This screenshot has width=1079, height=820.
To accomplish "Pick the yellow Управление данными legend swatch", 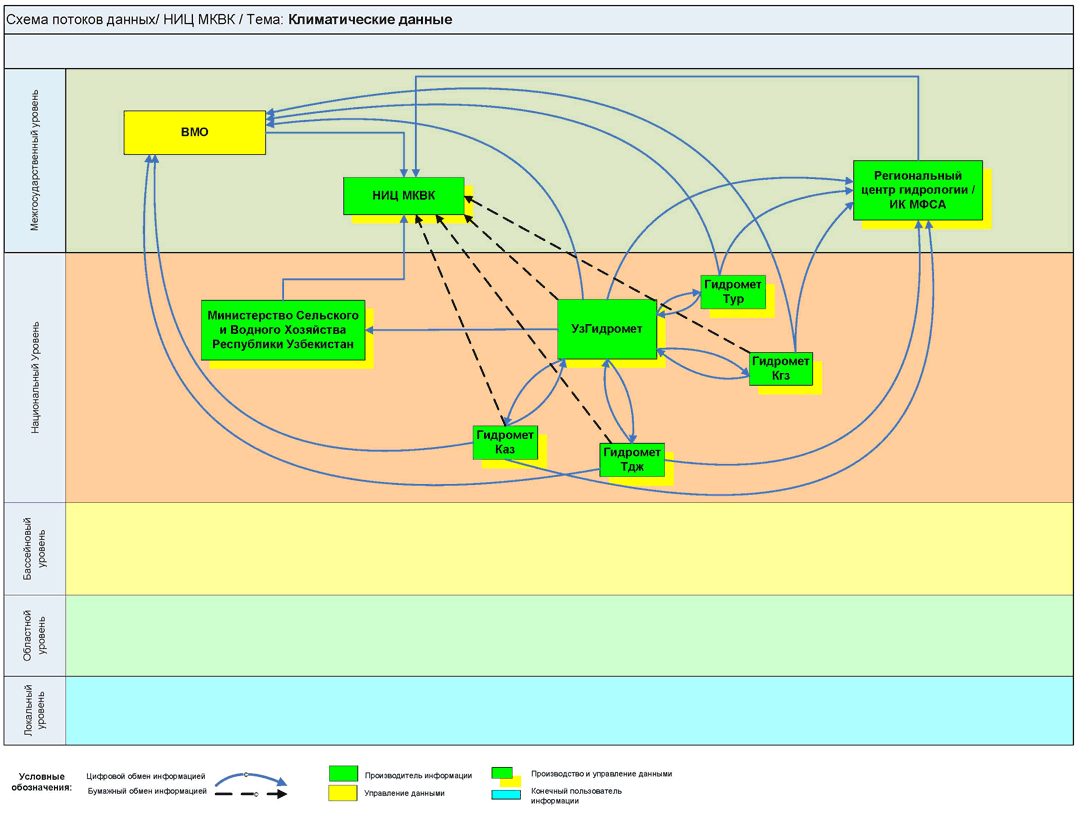I will pos(343,793).
